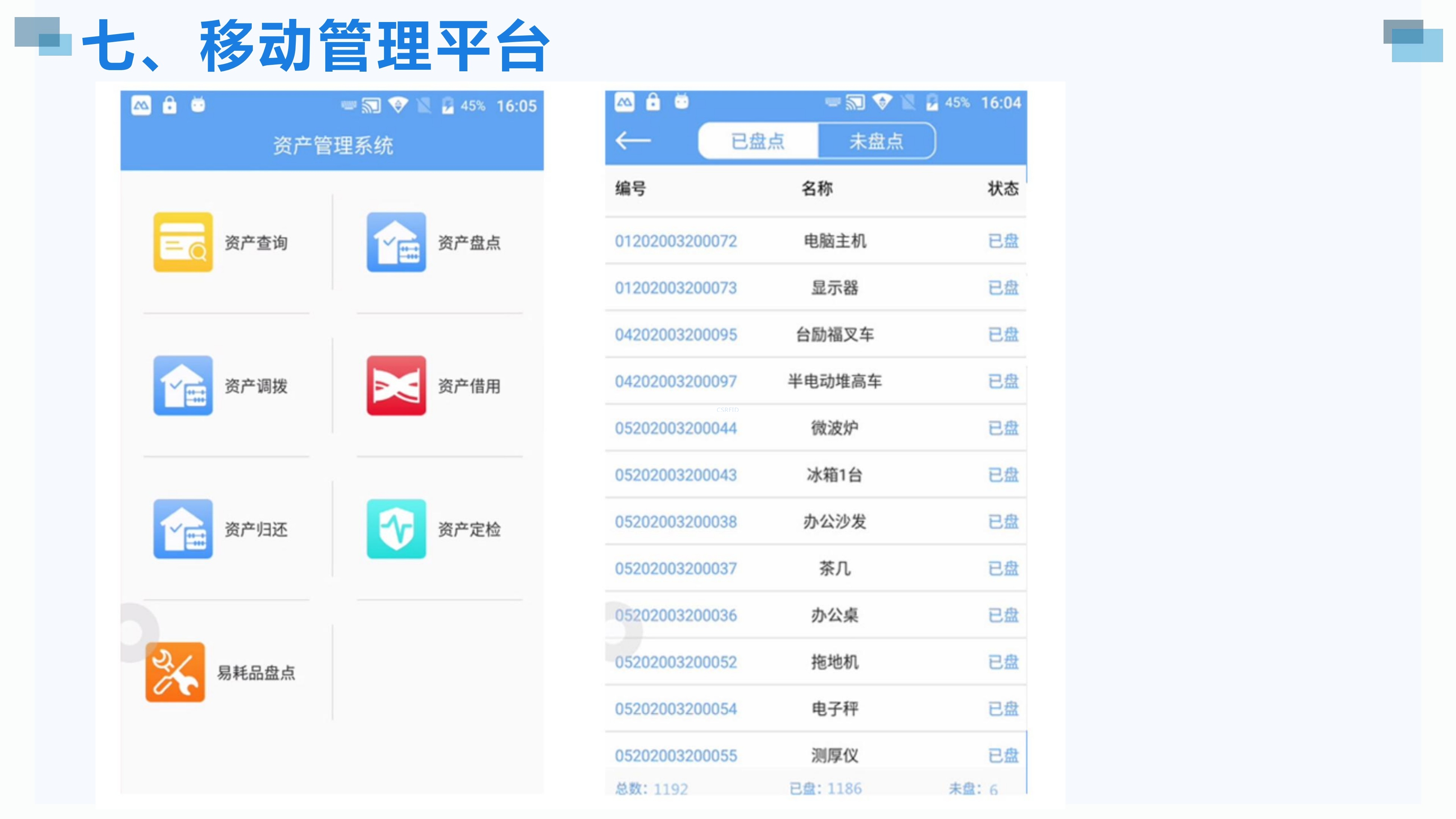This screenshot has height=819, width=1456.
Task: Click 已盘 status for 微波炉 row
Action: (x=1003, y=428)
